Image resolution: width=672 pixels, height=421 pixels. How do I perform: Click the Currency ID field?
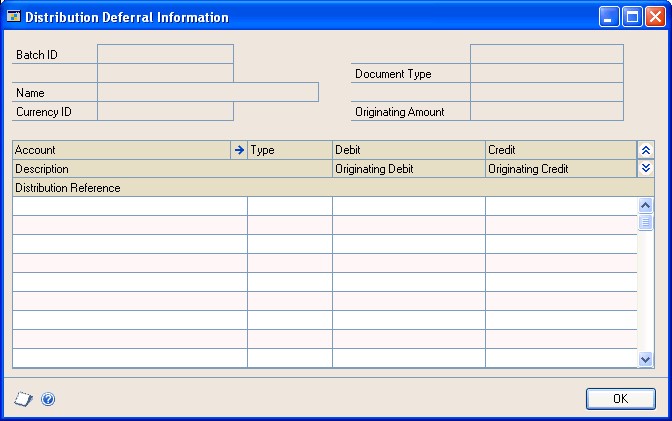165,111
